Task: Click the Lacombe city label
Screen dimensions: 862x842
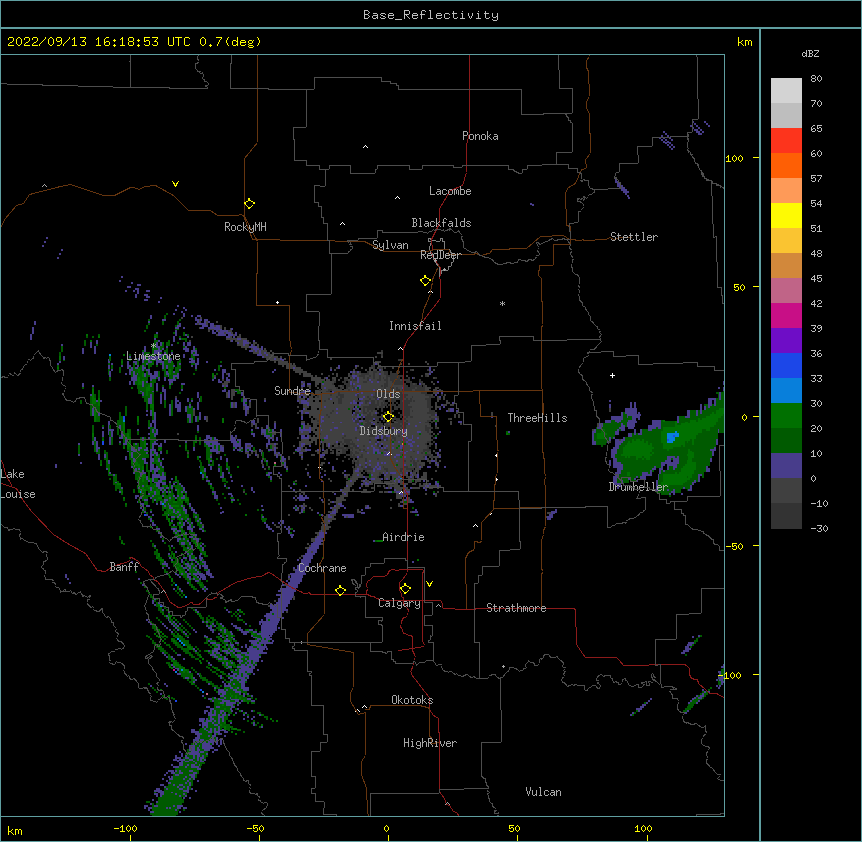Action: click(450, 191)
